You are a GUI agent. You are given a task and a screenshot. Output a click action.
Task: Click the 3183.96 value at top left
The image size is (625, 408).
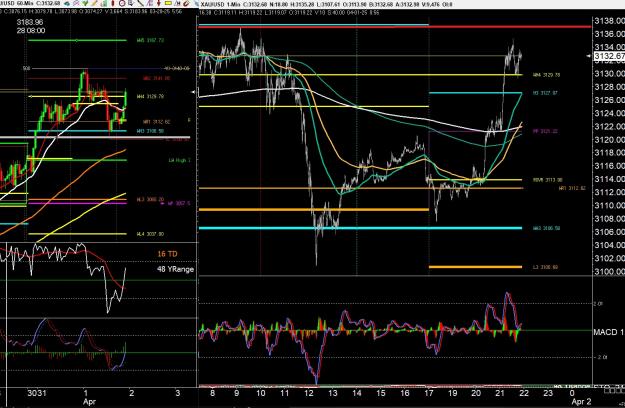tap(30, 22)
